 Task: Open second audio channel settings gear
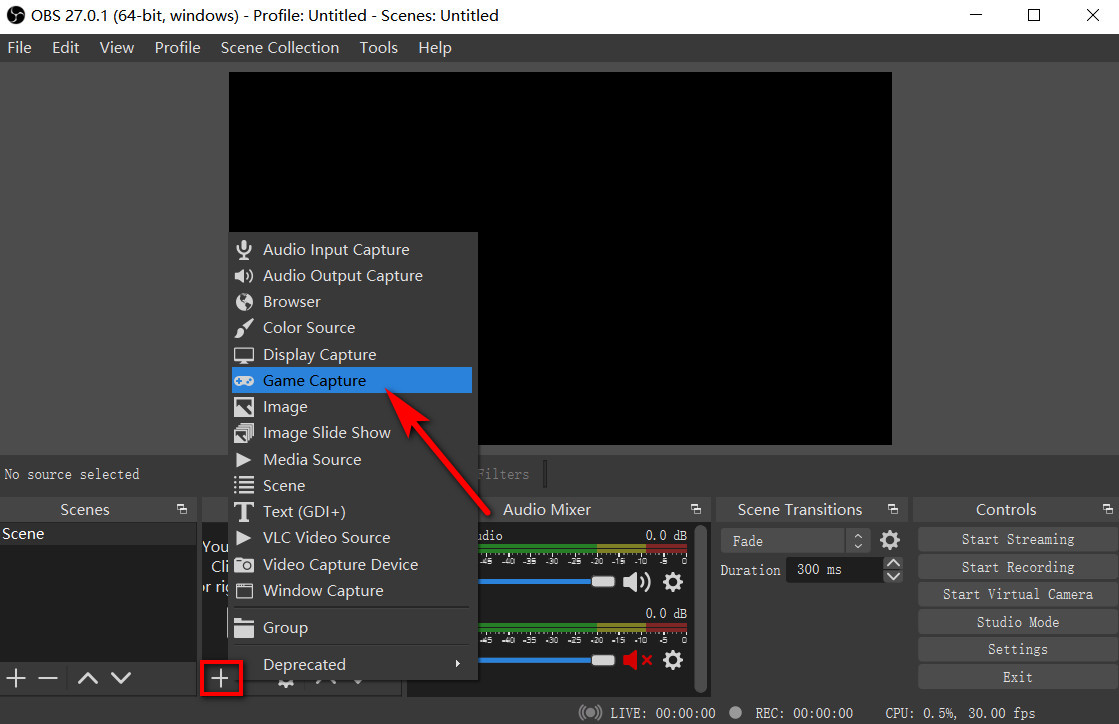(673, 661)
